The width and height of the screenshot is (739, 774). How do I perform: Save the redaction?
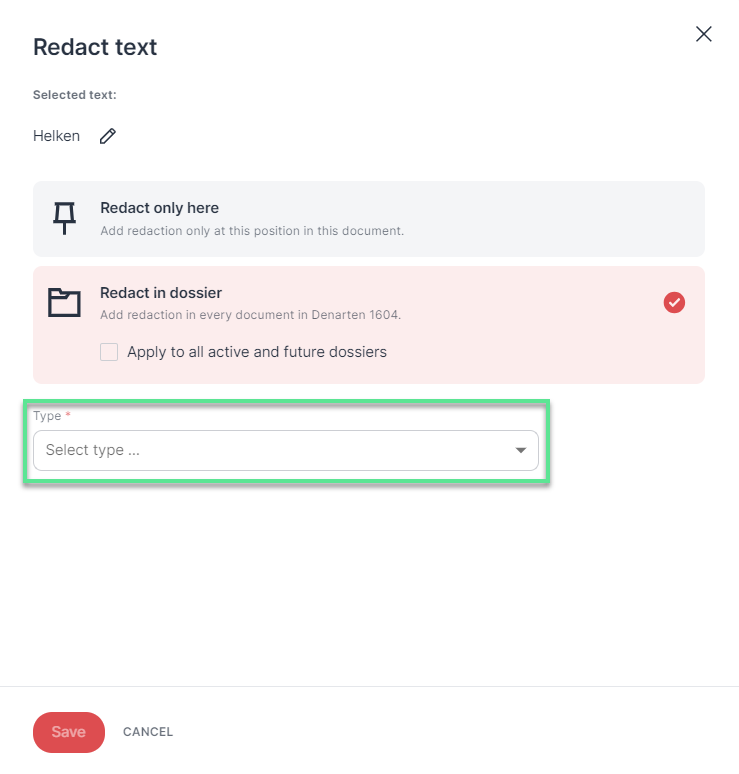[69, 732]
